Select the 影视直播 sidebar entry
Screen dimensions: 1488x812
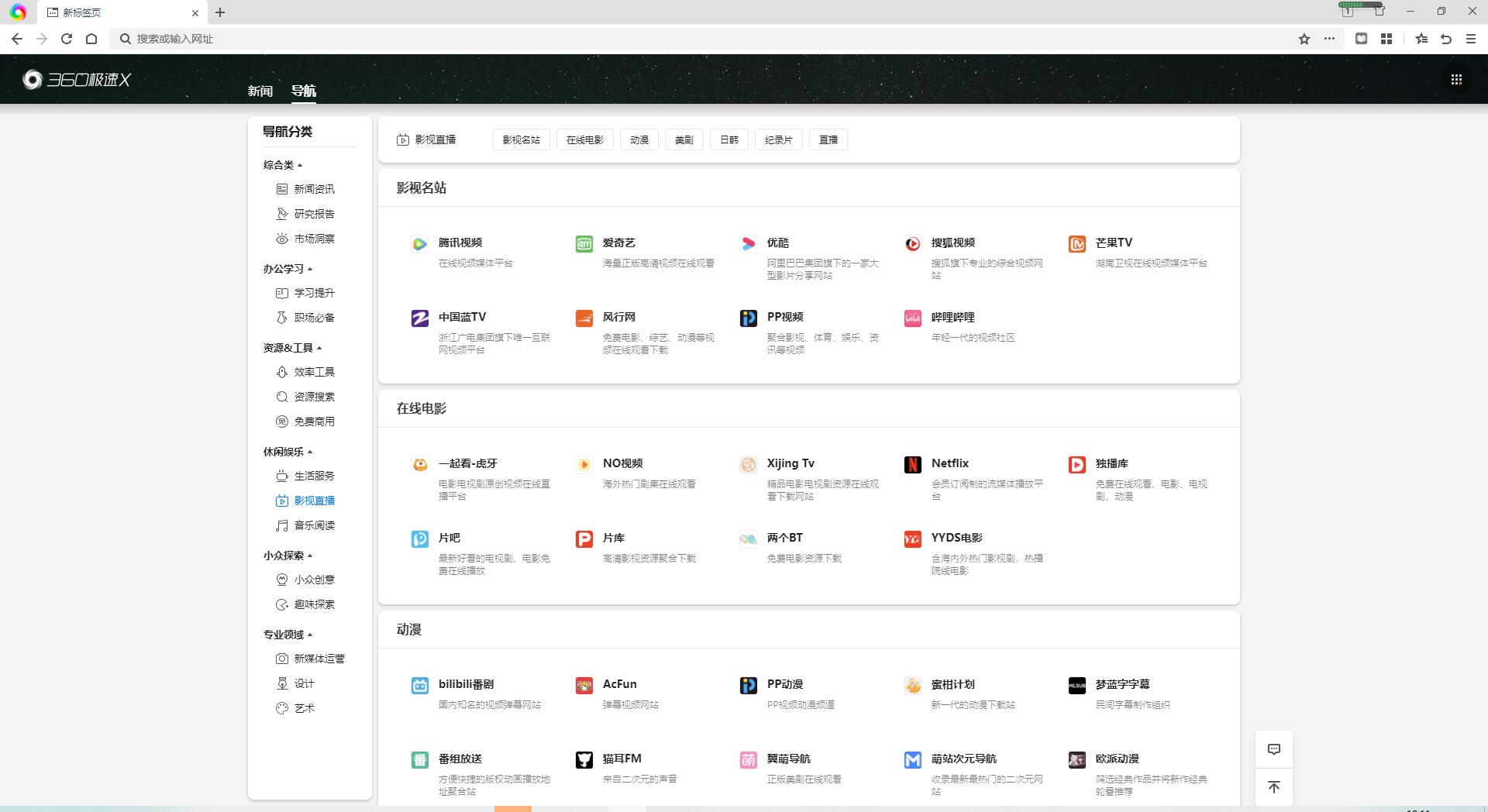313,501
